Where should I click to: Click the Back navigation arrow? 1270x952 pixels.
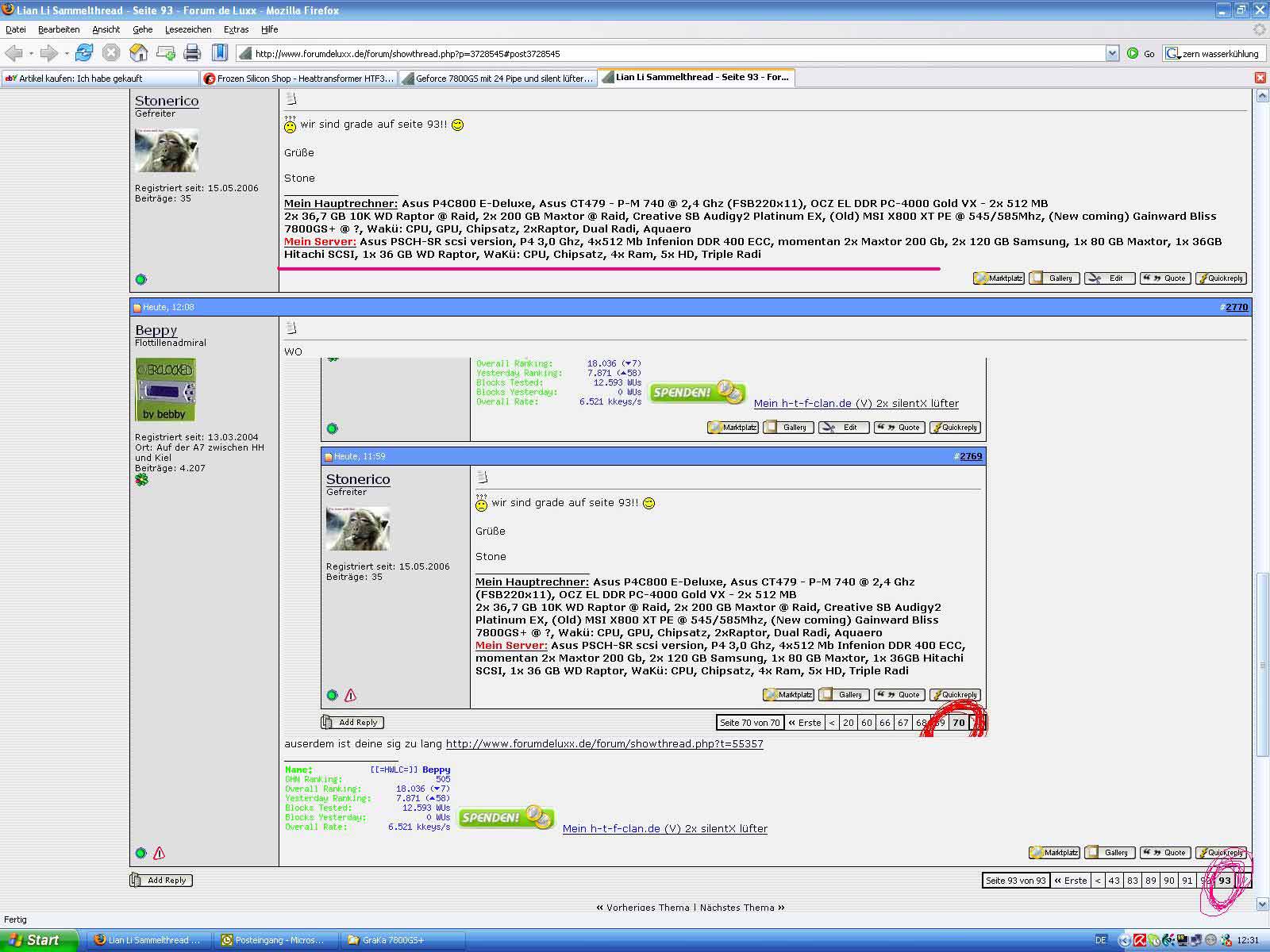13,53
